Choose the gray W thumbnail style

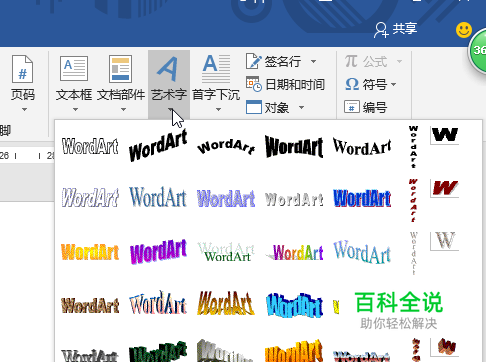click(445, 241)
